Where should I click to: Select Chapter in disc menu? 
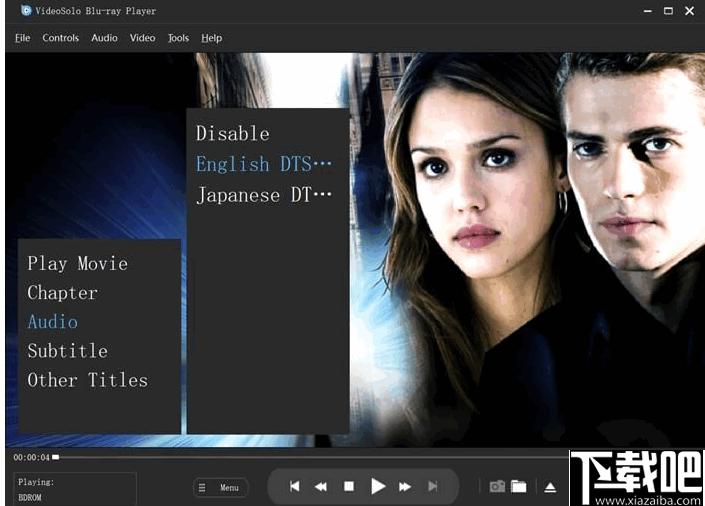(62, 293)
